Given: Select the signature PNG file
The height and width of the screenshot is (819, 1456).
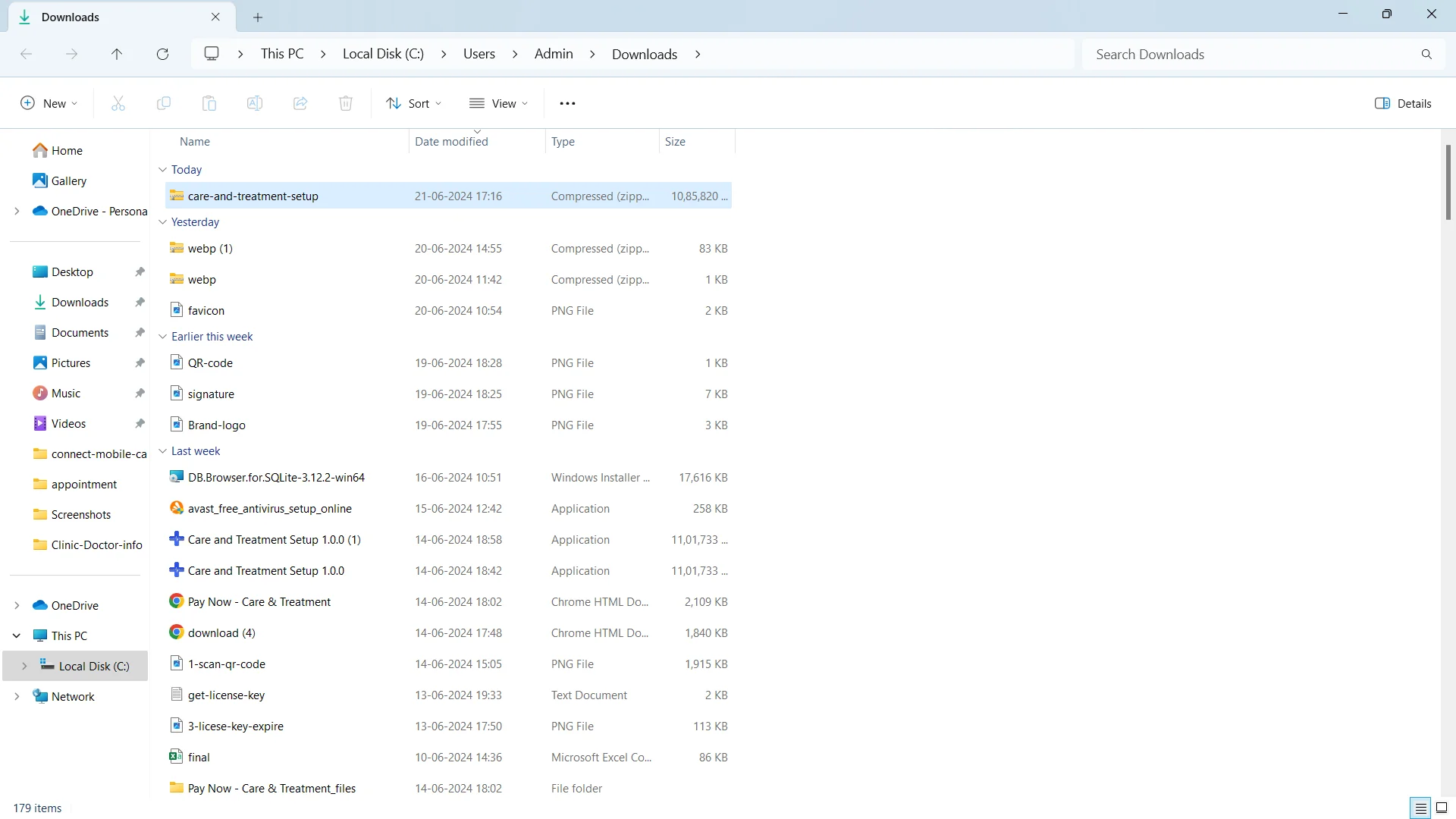Looking at the screenshot, I should (x=448, y=394).
